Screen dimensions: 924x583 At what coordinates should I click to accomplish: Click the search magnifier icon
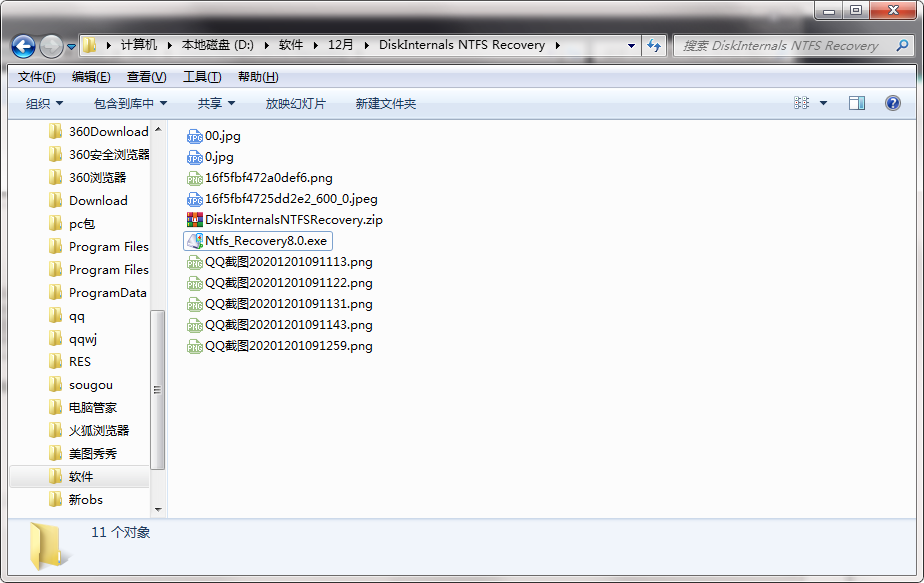(902, 45)
